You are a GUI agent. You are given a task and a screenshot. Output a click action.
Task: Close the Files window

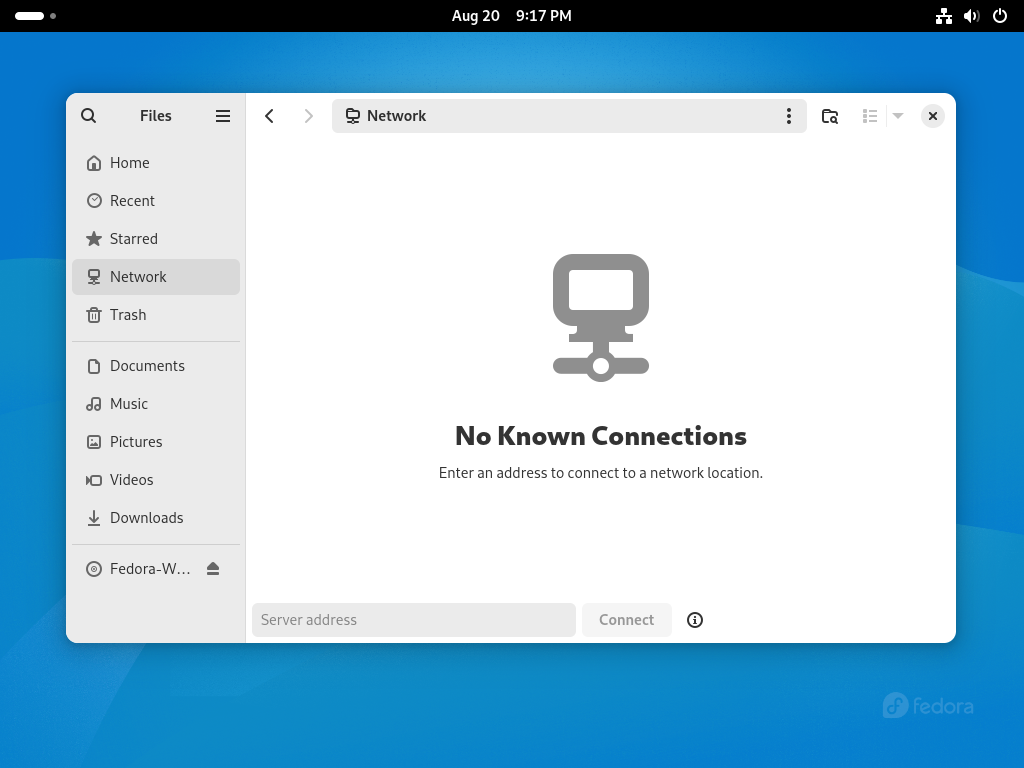point(933,116)
